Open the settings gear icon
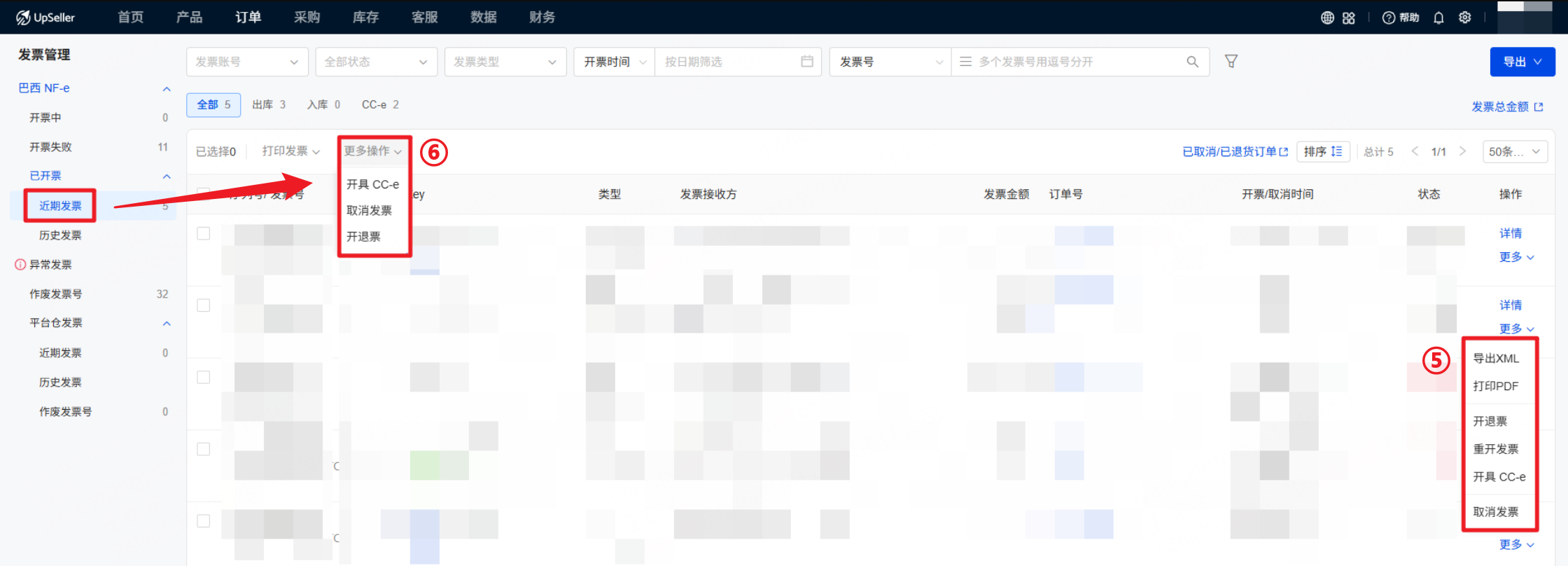1568x566 pixels. pyautogui.click(x=1465, y=18)
